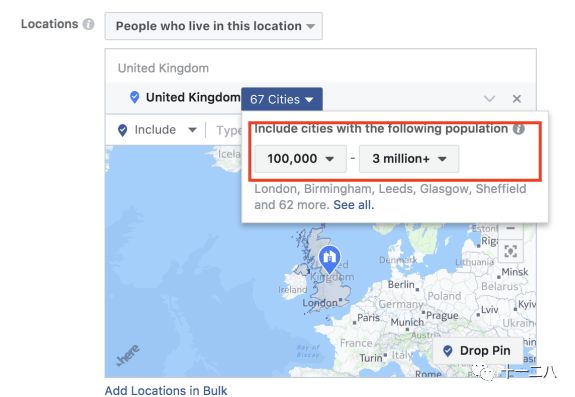Click the map zoom out minus button
575x397 pixels.
pos(510,229)
